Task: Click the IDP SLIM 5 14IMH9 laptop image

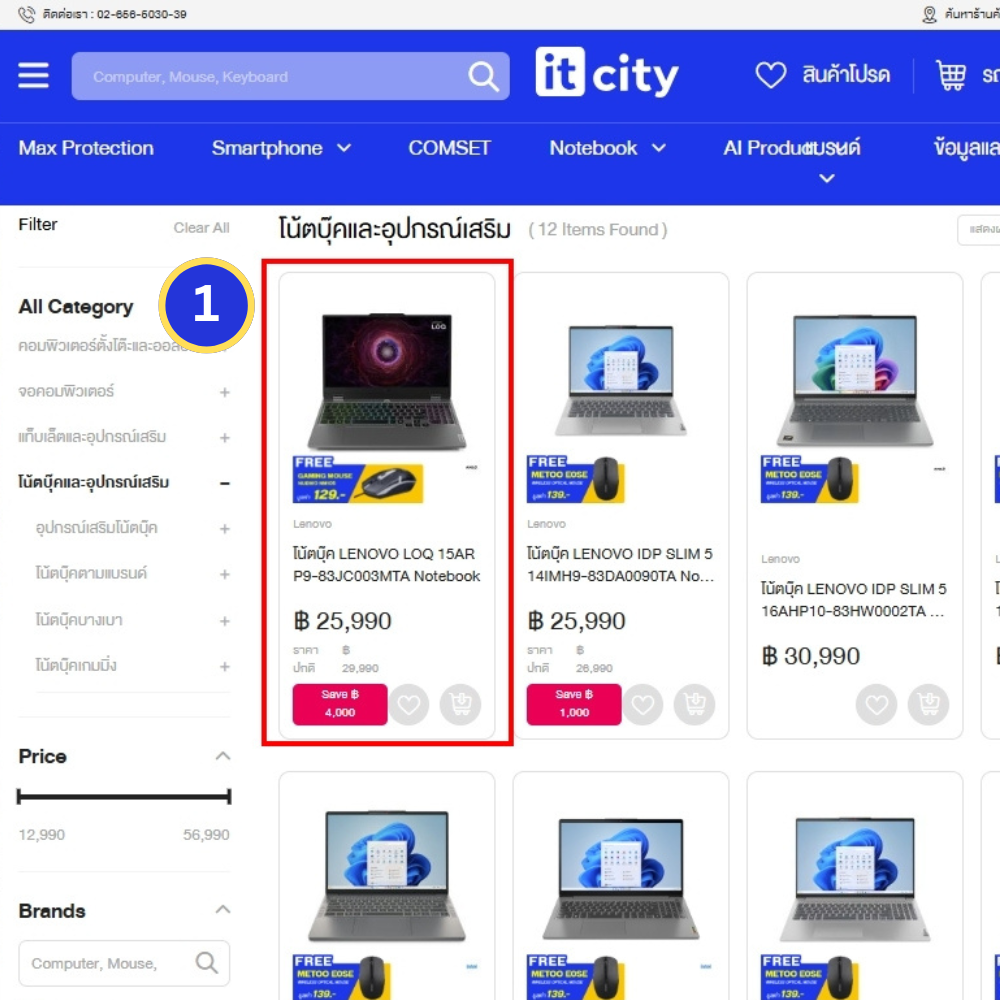Action: [x=621, y=381]
